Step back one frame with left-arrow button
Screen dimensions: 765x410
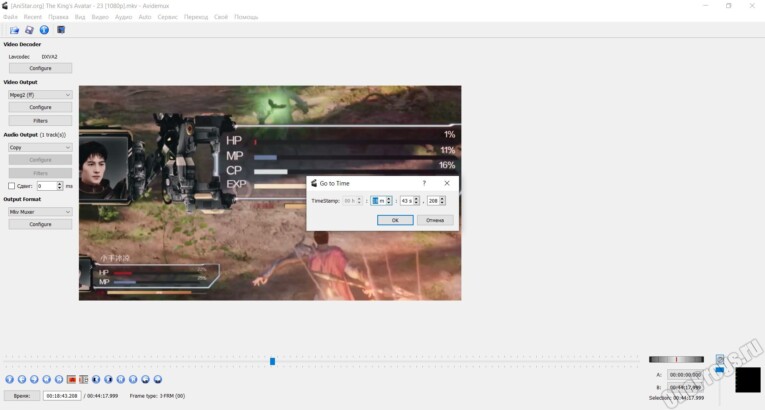[x=22, y=379]
